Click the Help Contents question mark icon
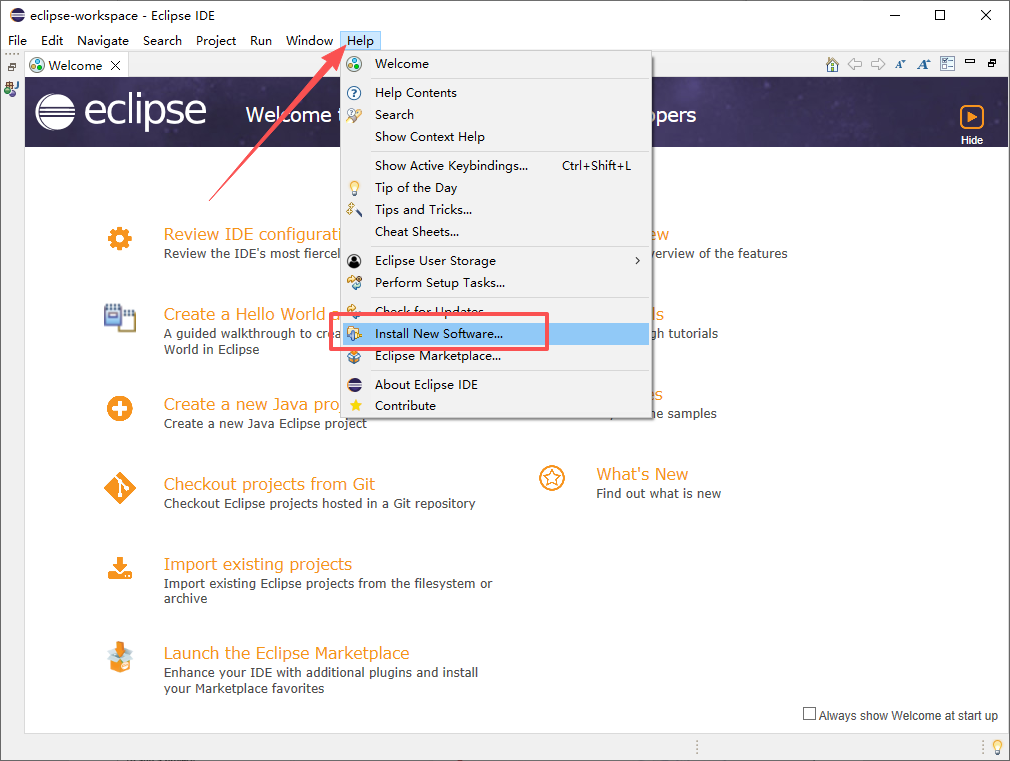 click(x=354, y=93)
